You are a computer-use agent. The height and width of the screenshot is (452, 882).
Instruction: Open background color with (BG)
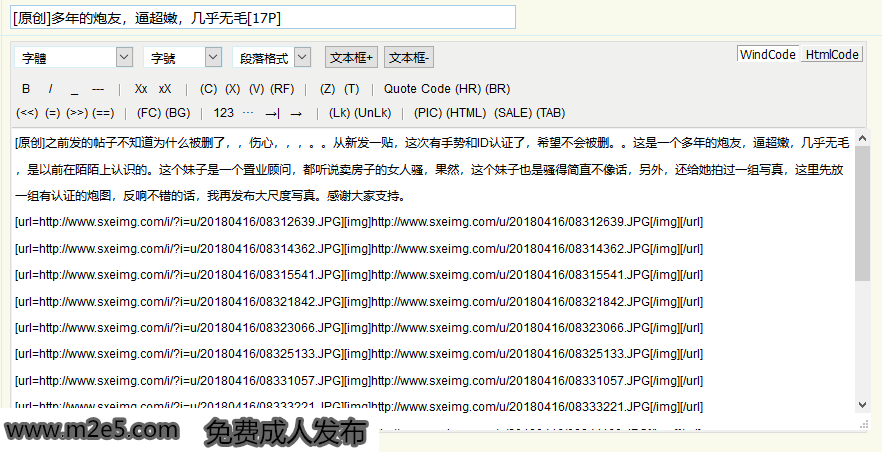pyautogui.click(x=178, y=113)
